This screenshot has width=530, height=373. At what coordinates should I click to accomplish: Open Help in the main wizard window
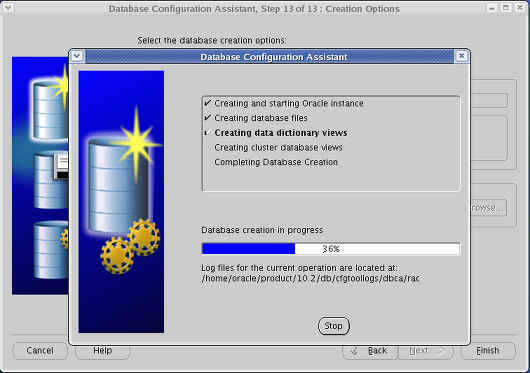point(102,351)
